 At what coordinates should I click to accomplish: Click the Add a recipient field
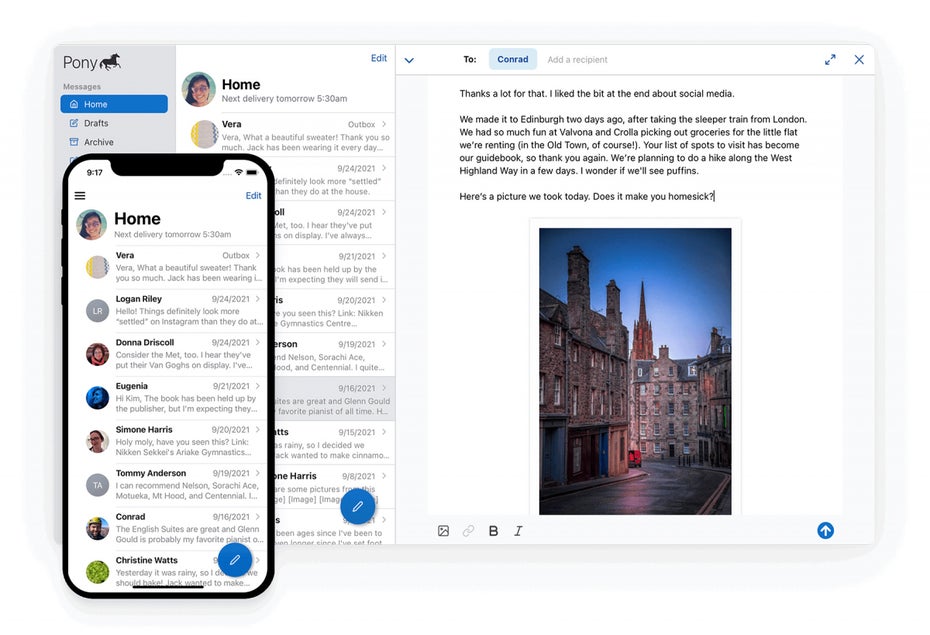(577, 59)
